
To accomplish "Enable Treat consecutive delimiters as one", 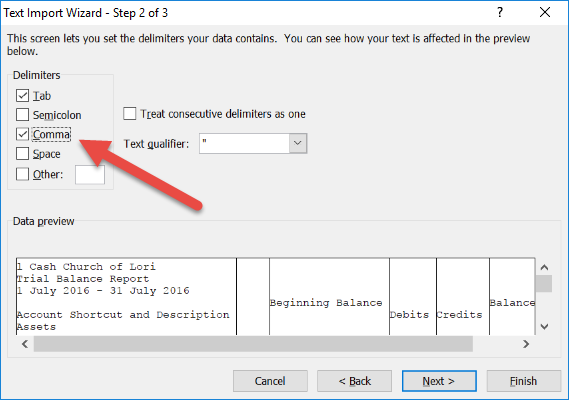I will coord(130,114).
